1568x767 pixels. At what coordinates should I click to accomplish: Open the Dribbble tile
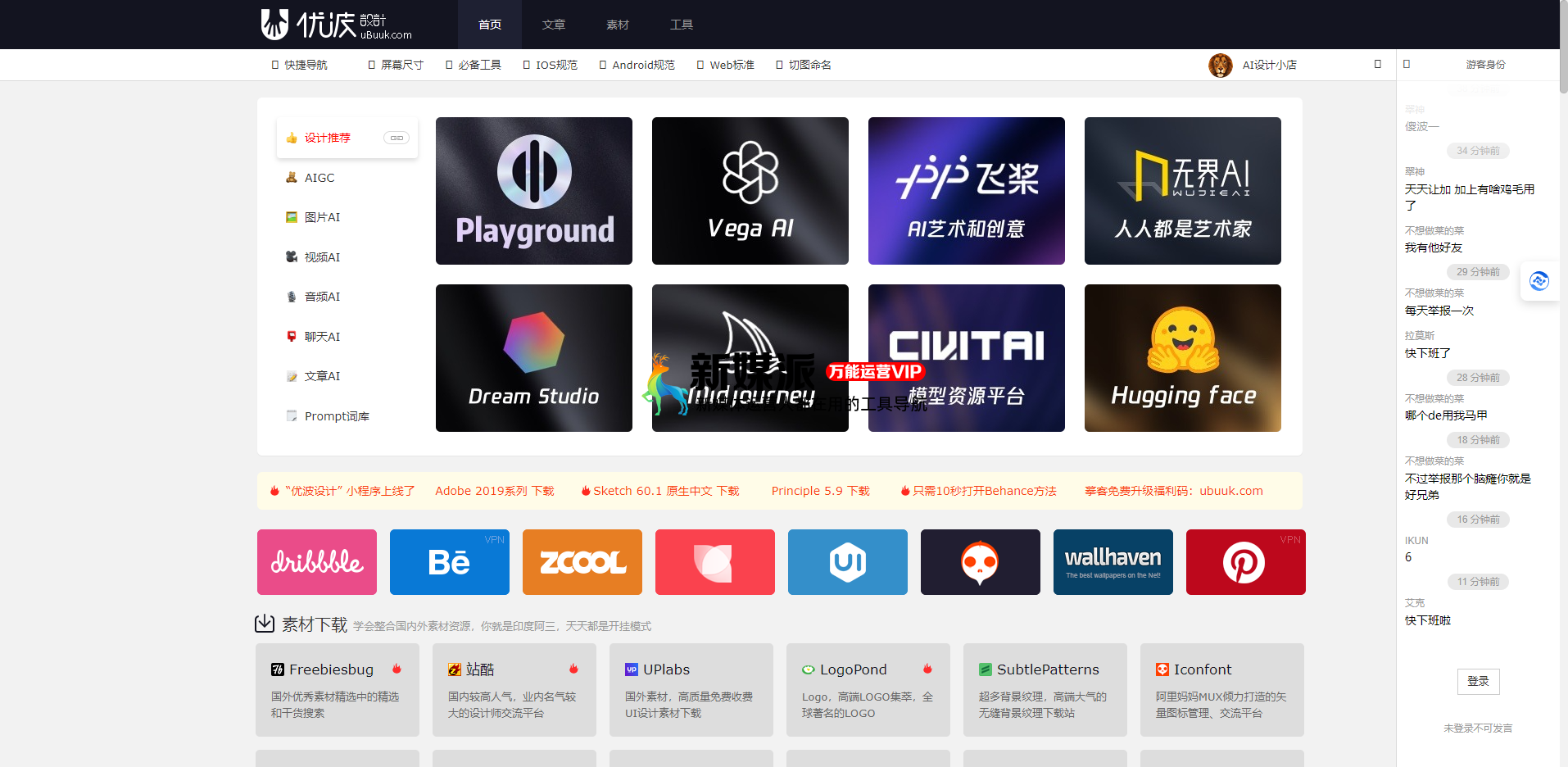click(x=317, y=562)
